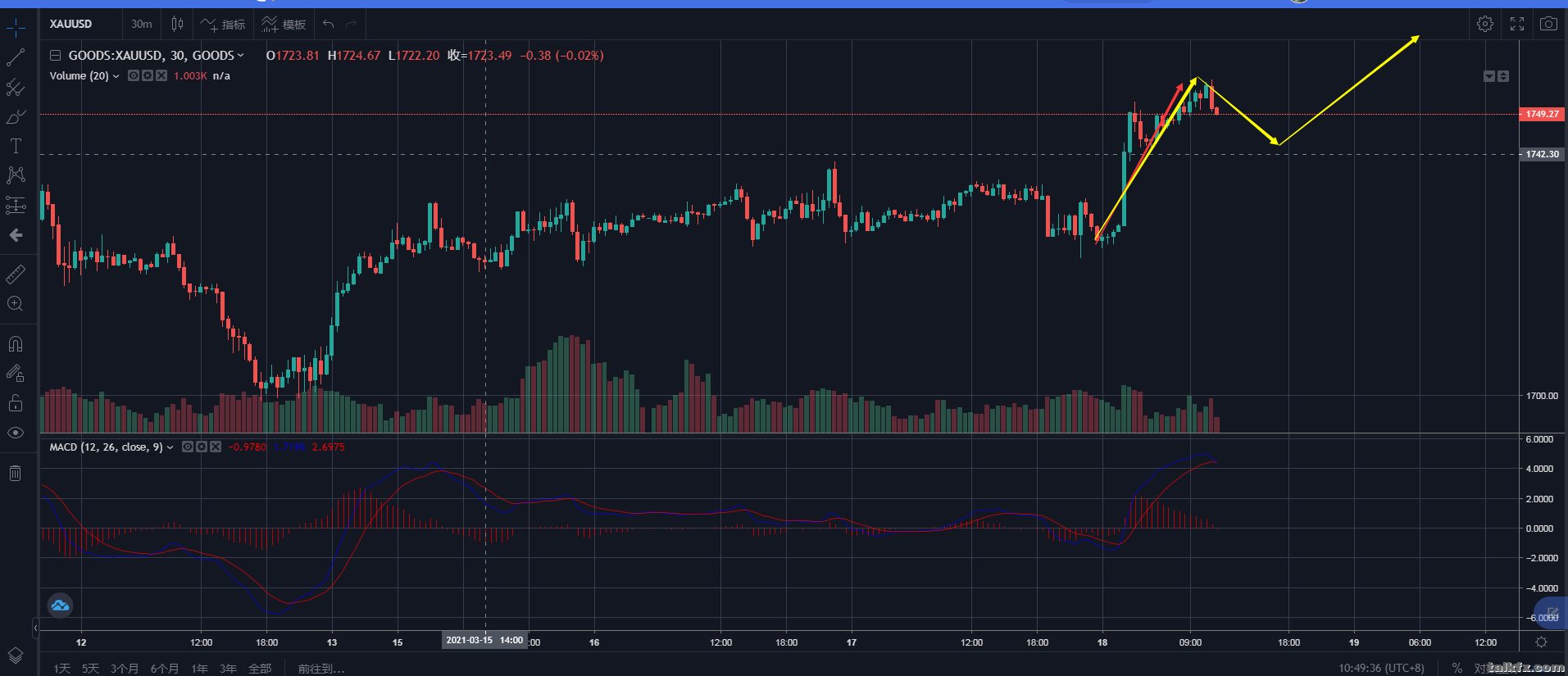Click the 10:49:36 (UTC+8) timezone button
Image resolution: width=1568 pixels, height=676 pixels.
click(x=1381, y=668)
